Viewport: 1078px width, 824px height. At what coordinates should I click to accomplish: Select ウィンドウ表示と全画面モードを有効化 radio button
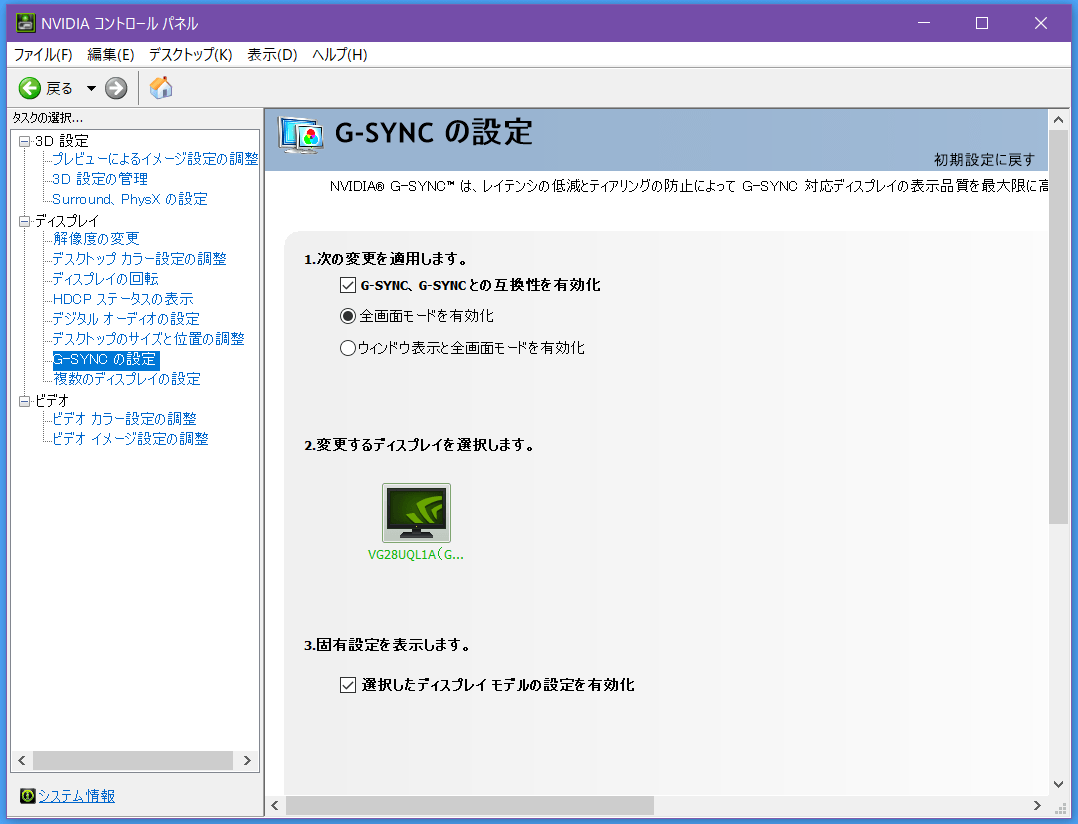point(348,348)
